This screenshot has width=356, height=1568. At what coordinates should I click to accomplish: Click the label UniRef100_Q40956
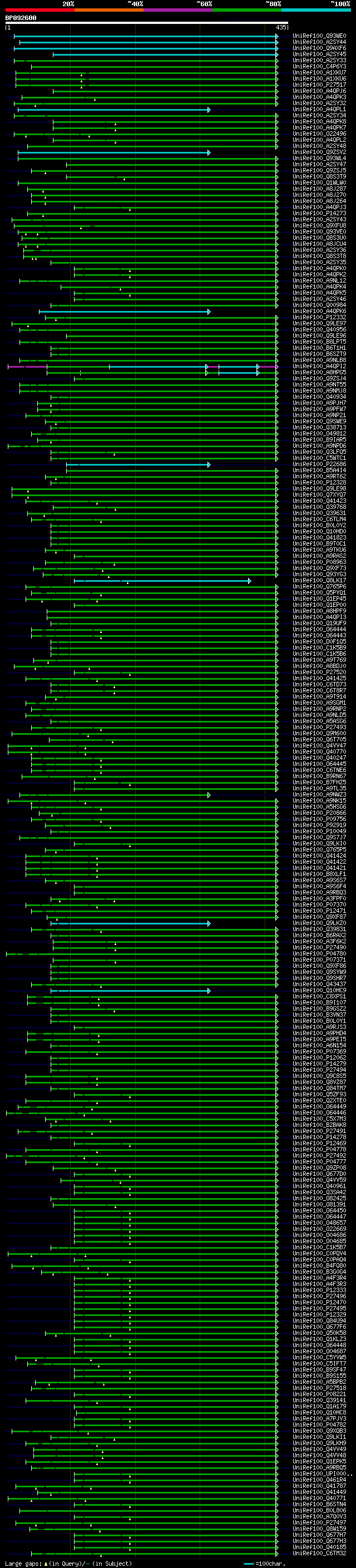(x=319, y=329)
